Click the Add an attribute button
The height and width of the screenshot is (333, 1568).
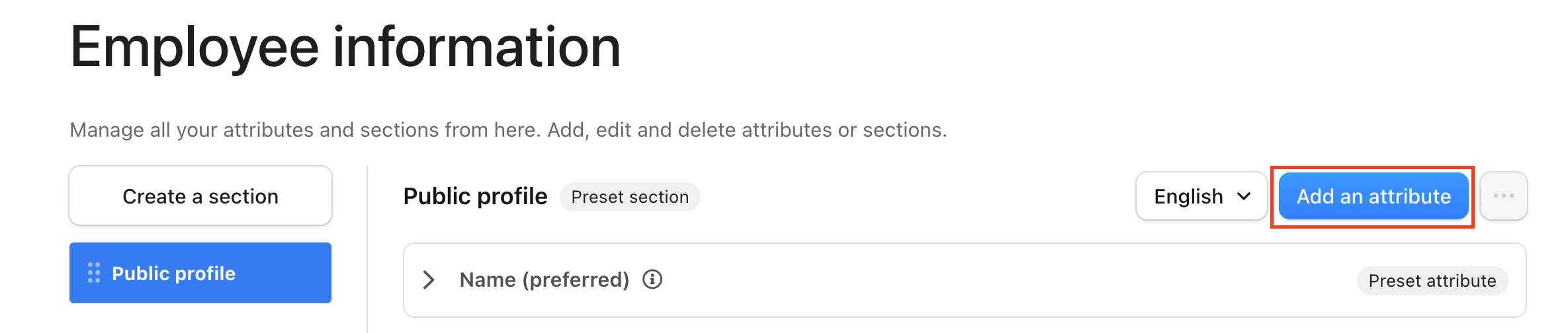[1373, 196]
